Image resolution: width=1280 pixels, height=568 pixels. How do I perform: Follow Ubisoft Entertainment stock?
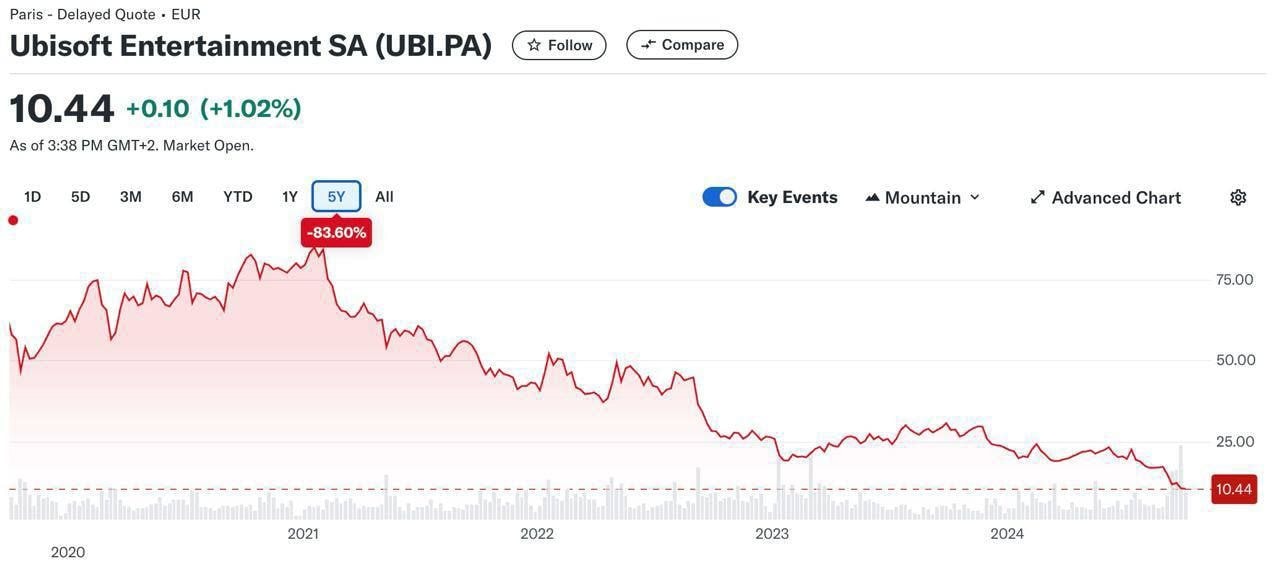(x=559, y=45)
